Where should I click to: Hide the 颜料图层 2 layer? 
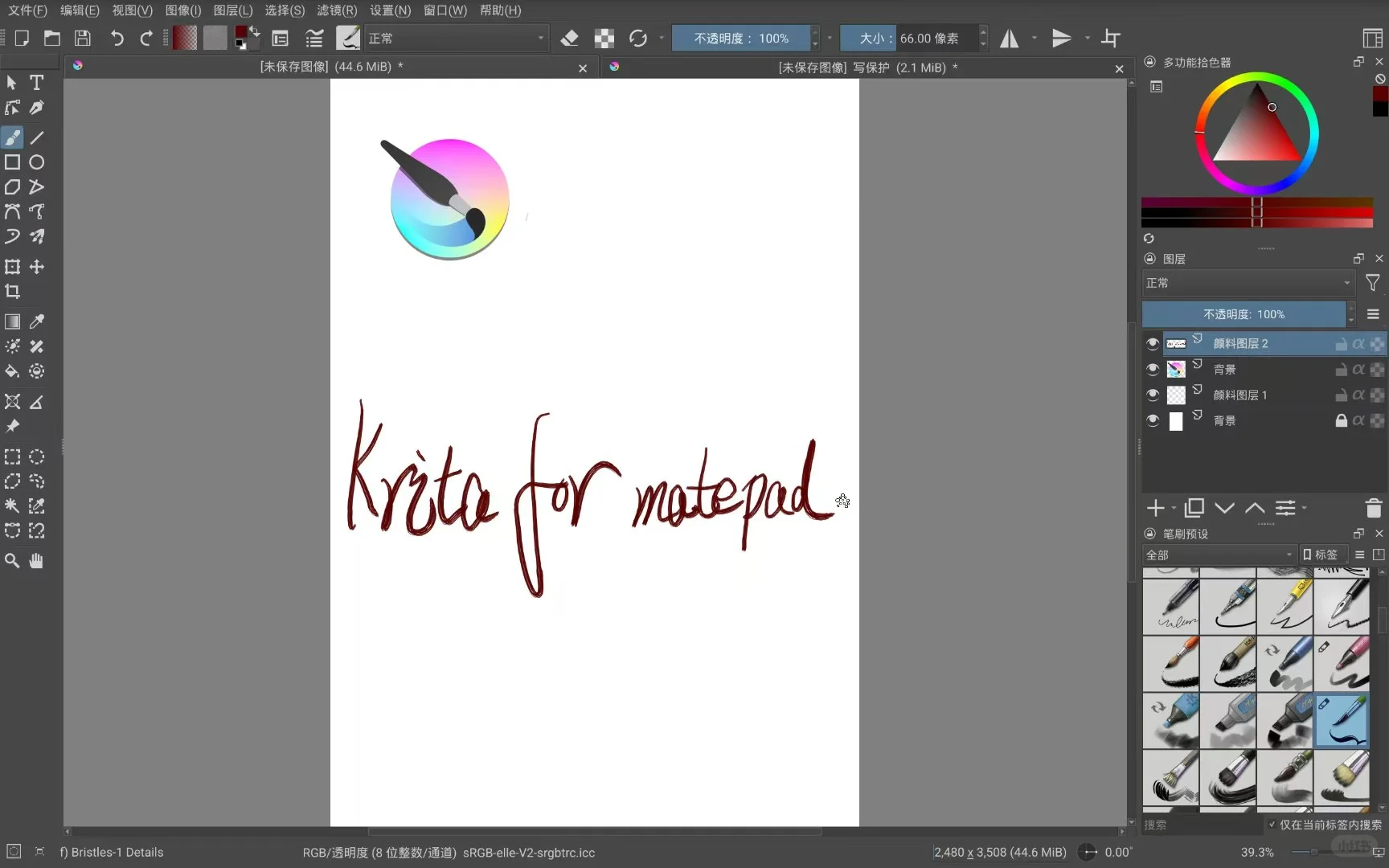click(1153, 344)
